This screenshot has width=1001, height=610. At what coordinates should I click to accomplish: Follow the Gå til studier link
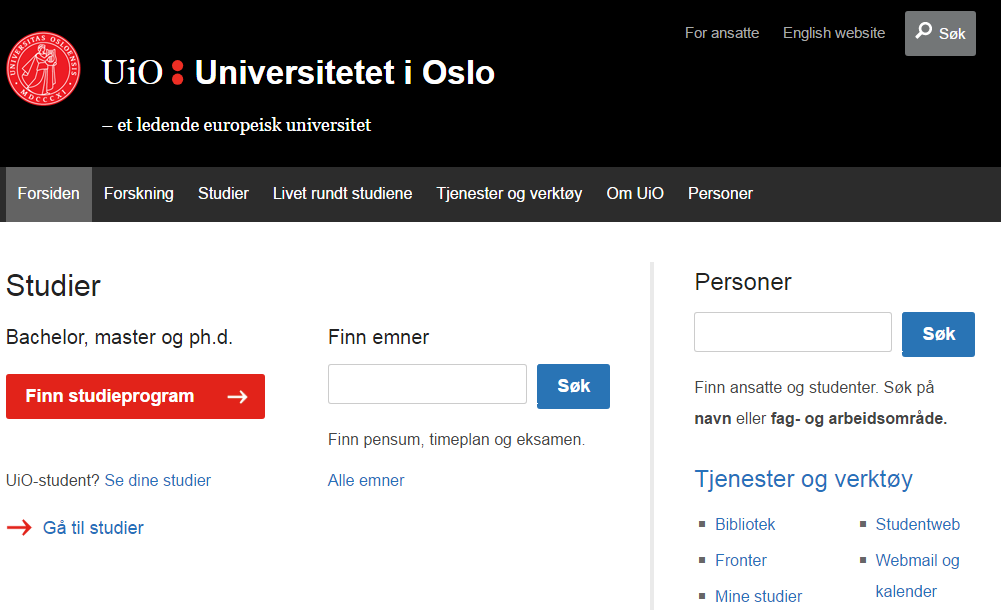coord(93,528)
